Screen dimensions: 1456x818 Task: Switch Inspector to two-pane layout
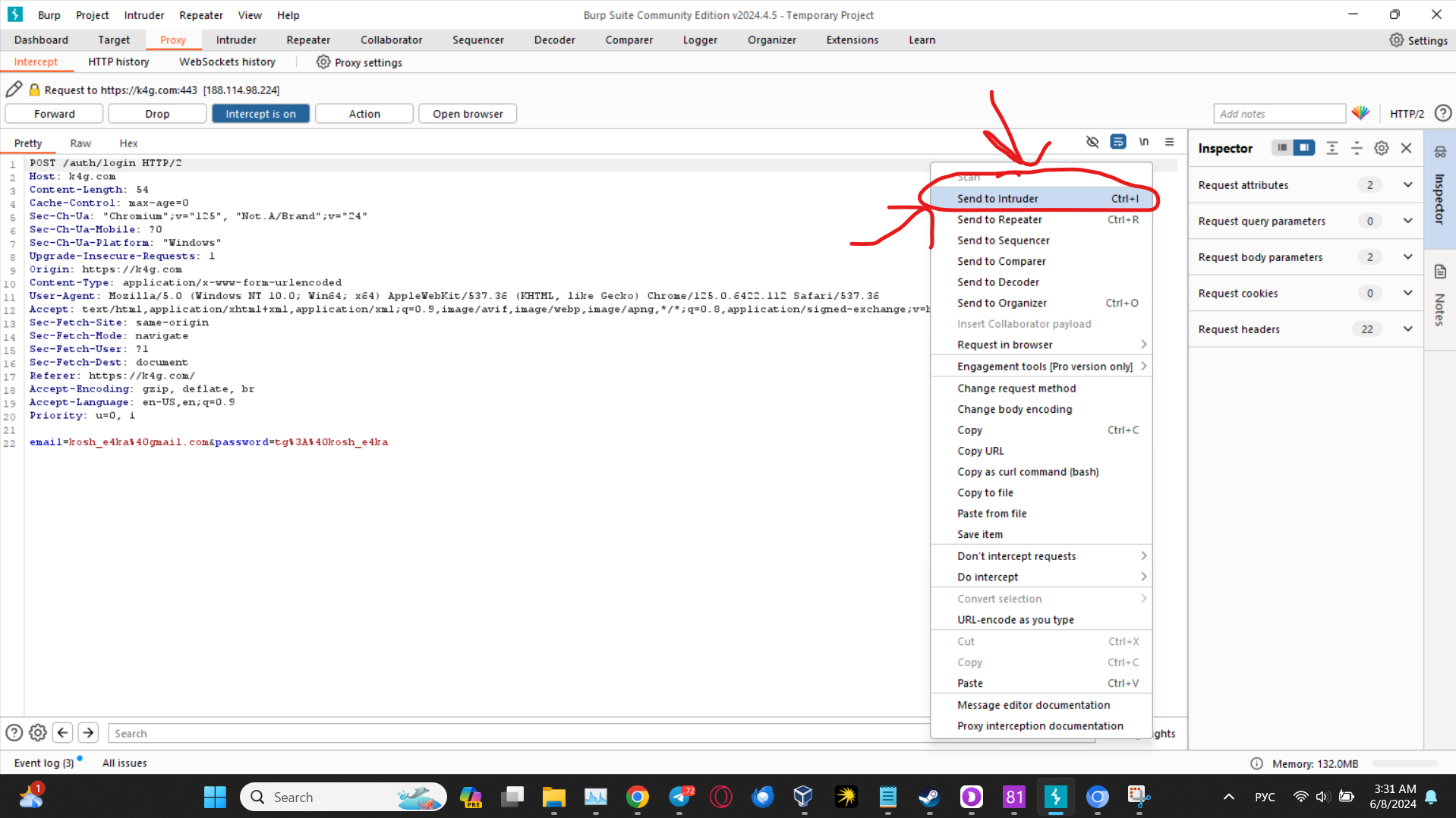click(1304, 148)
